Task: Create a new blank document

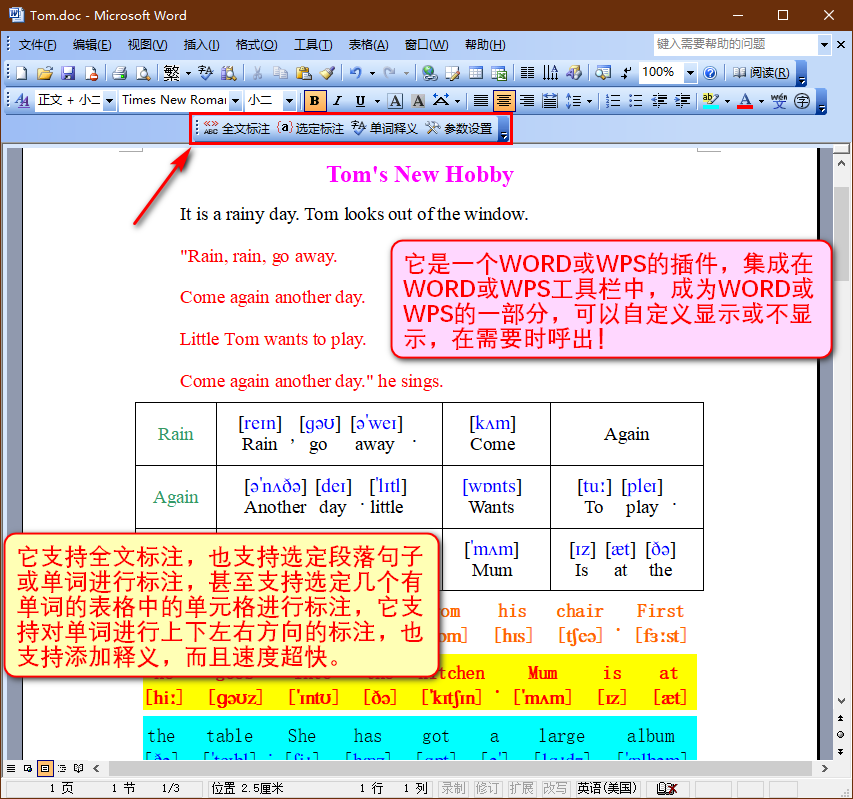Action: point(22,73)
